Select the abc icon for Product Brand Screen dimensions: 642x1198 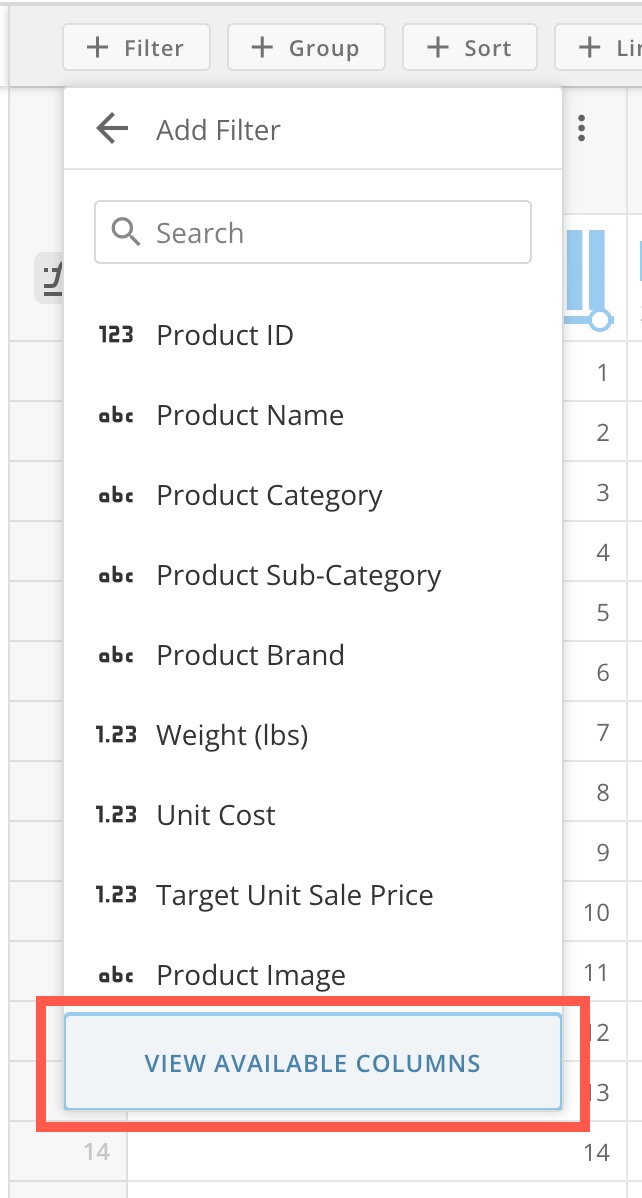(117, 655)
